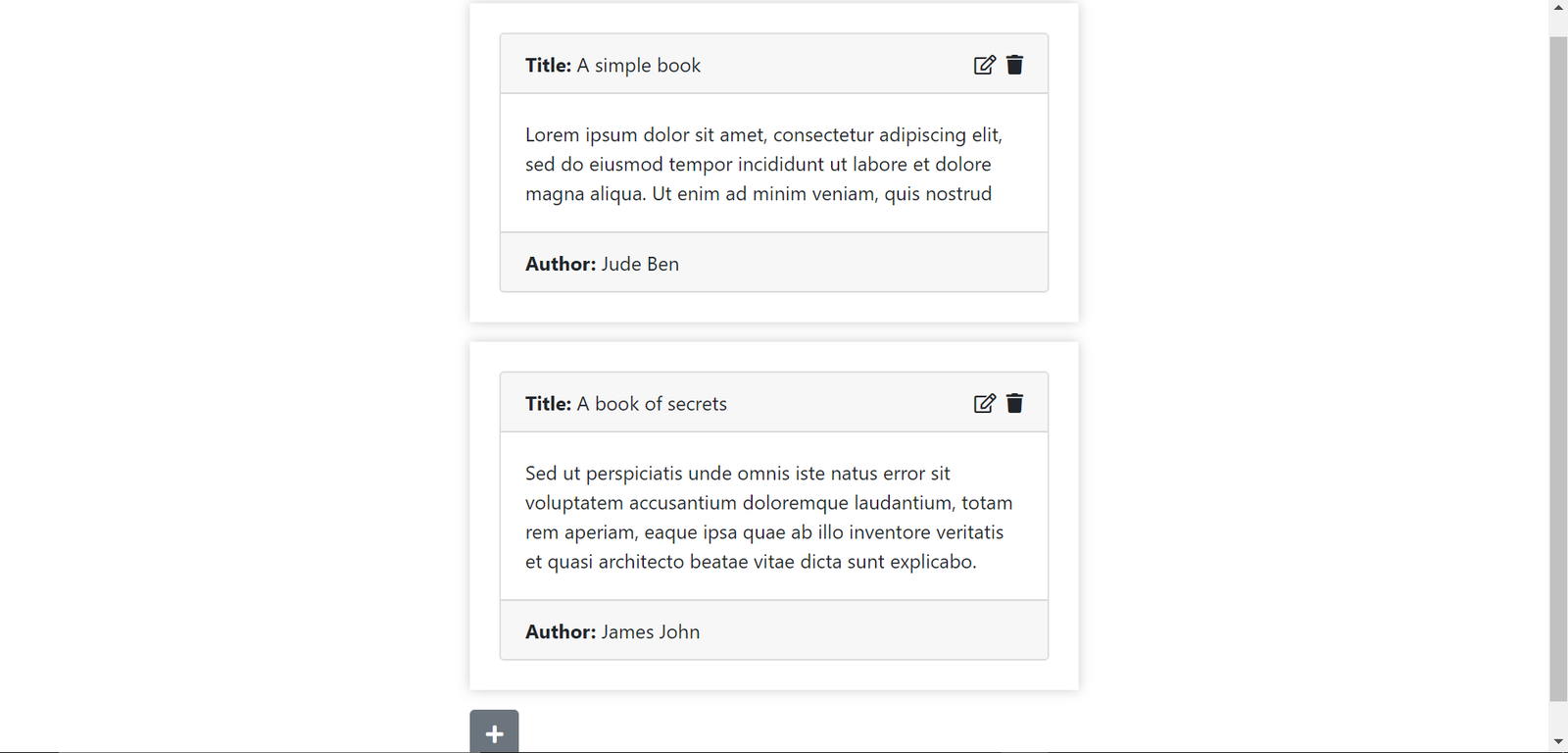Screen dimensions: 1568x753
Task: Click the author name James John
Action: coord(651,632)
